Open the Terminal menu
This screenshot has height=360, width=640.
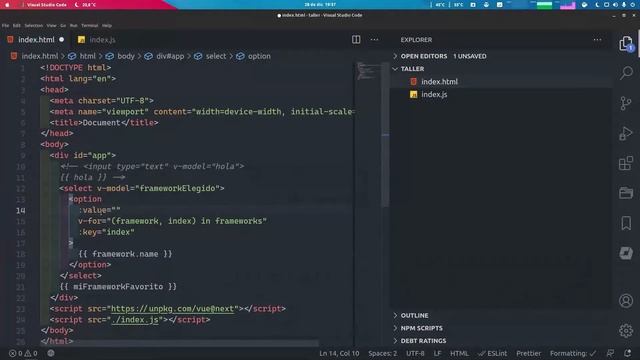(89, 25)
